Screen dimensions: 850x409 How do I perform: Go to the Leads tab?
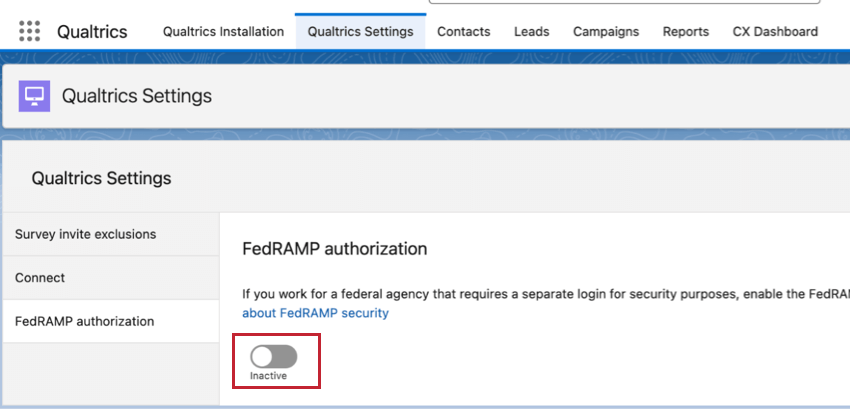click(531, 31)
